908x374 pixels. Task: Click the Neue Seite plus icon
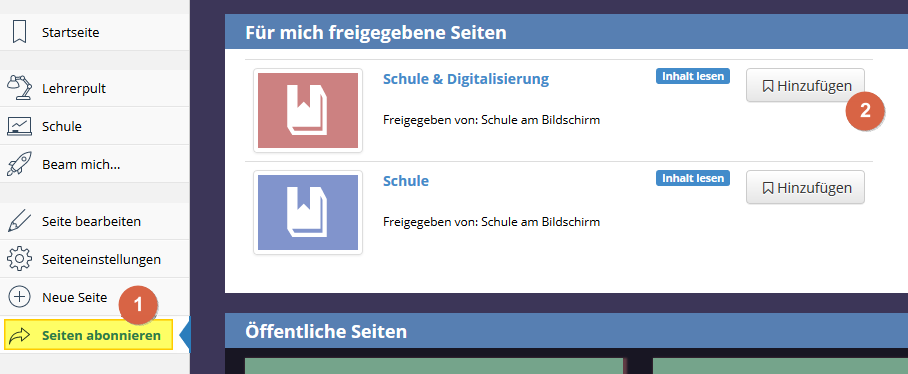pyautogui.click(x=19, y=297)
